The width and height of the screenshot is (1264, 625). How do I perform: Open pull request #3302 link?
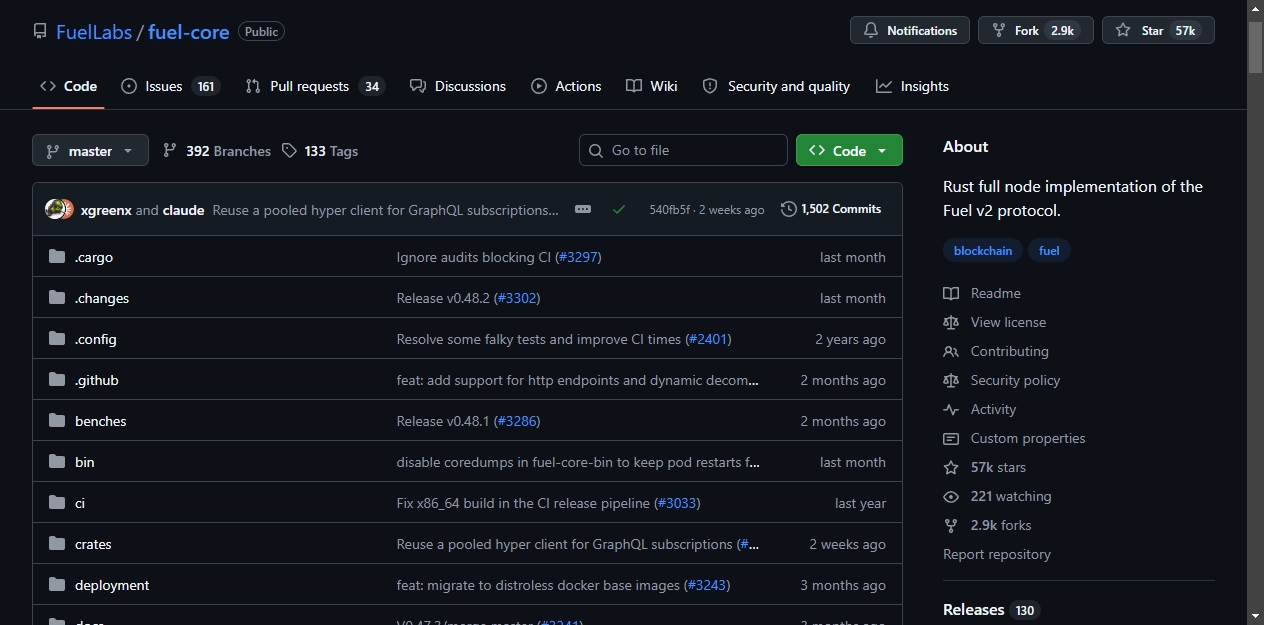(517, 298)
